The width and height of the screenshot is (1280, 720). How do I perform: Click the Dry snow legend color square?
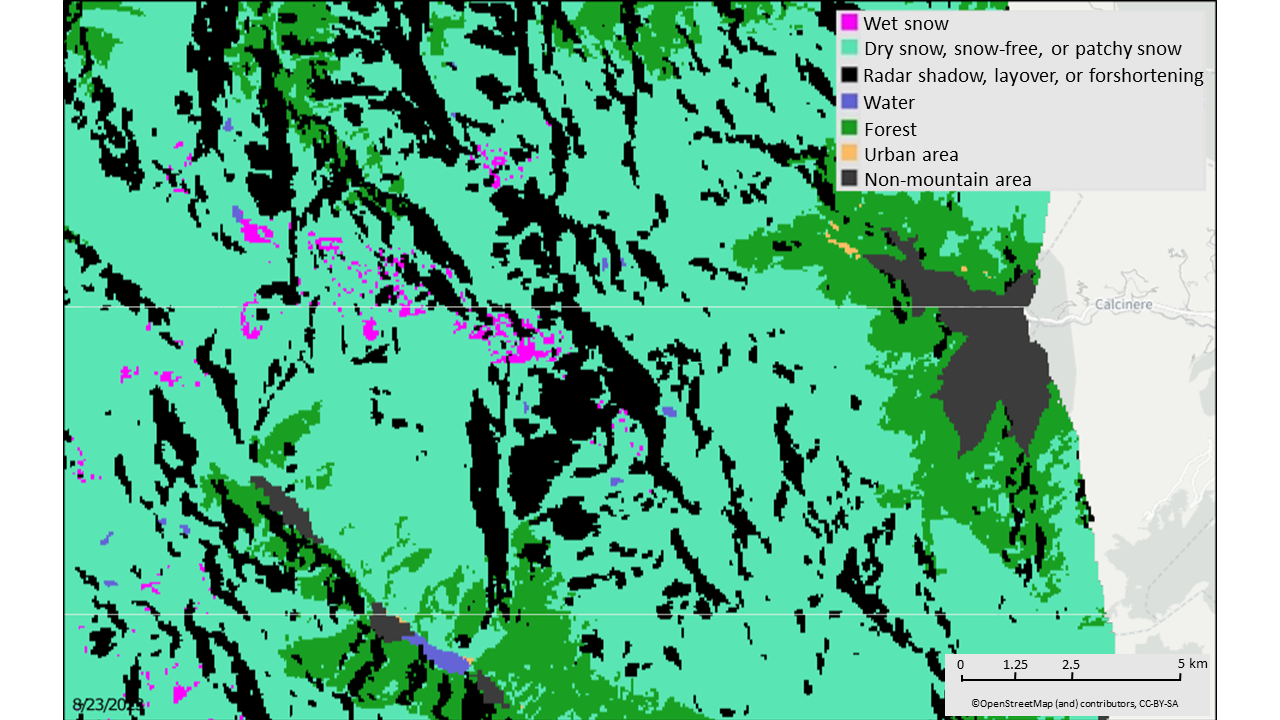pos(848,48)
